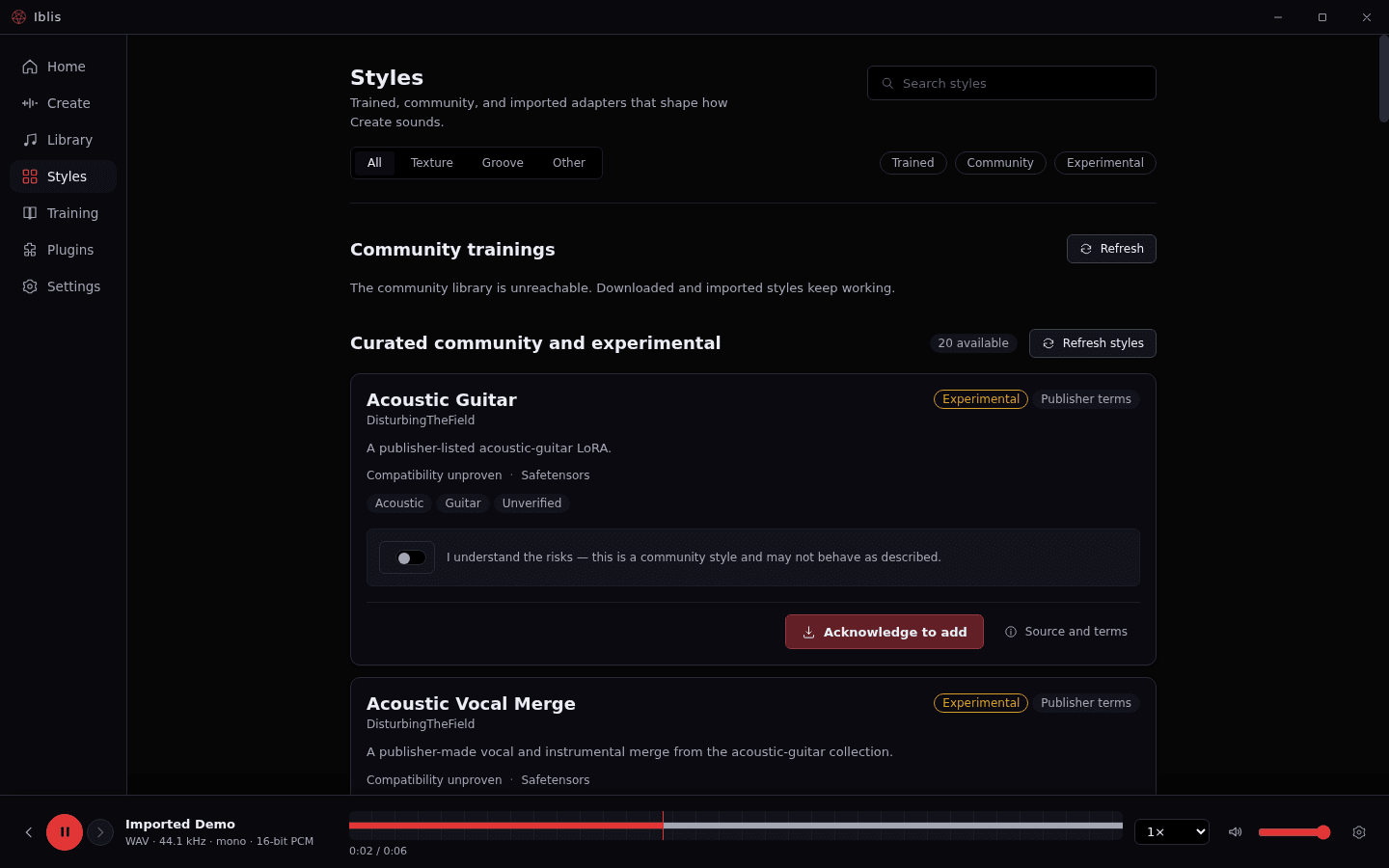Toggle the Community filter chip
This screenshot has height=868, width=1389.
[1000, 163]
